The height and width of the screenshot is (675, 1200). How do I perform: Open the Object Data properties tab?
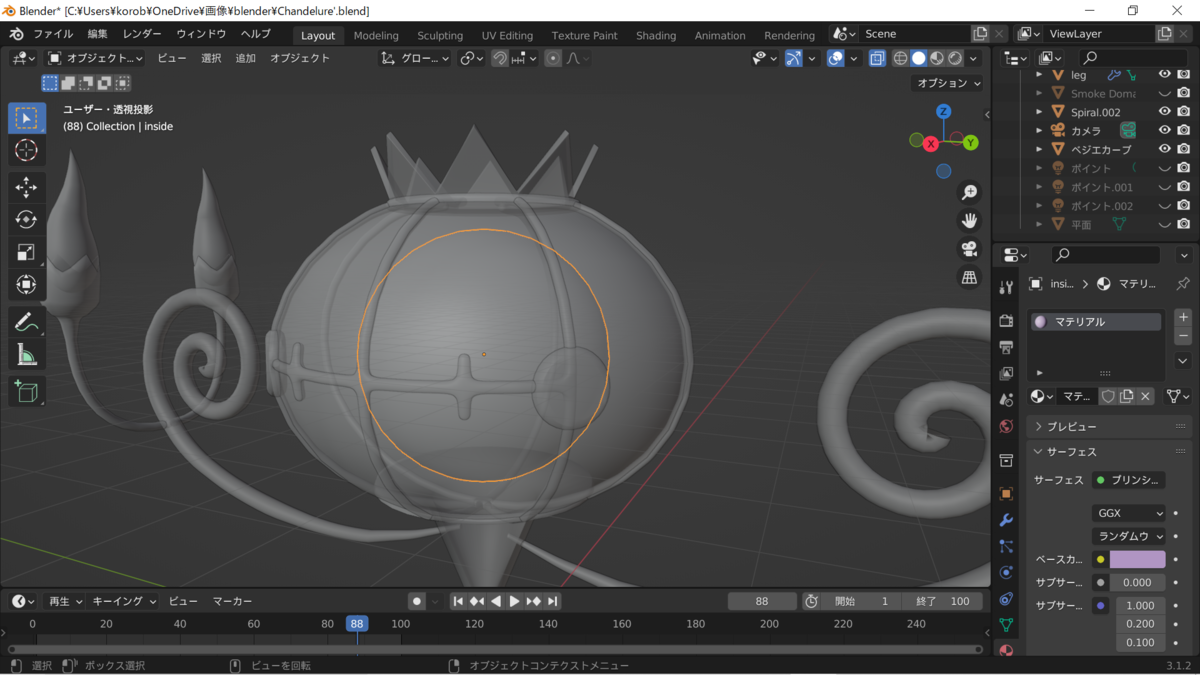(1006, 625)
